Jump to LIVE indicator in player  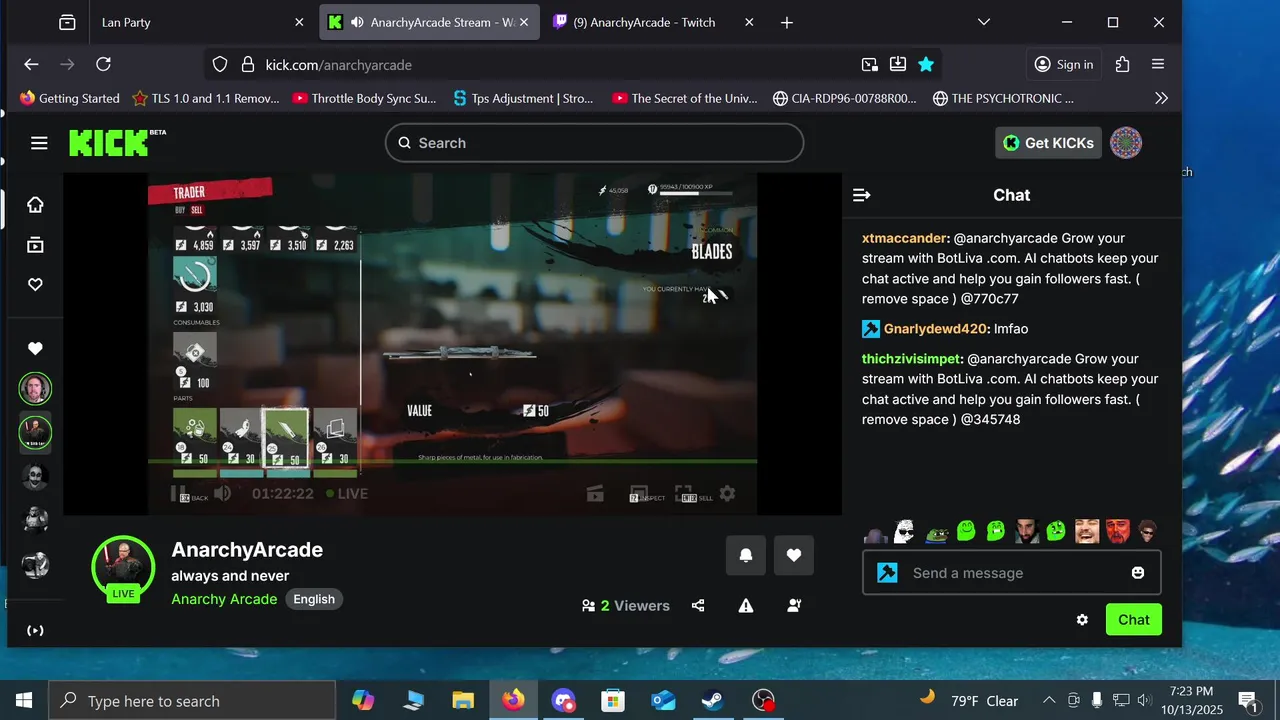point(346,493)
